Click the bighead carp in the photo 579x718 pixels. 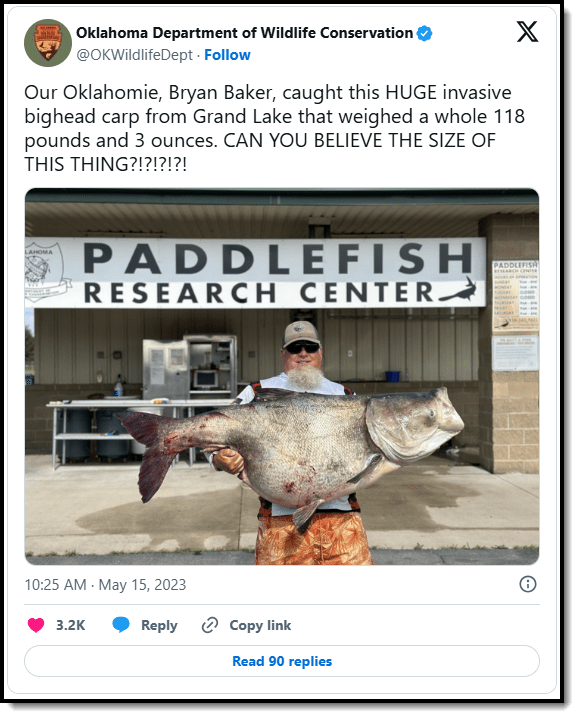coord(290,452)
